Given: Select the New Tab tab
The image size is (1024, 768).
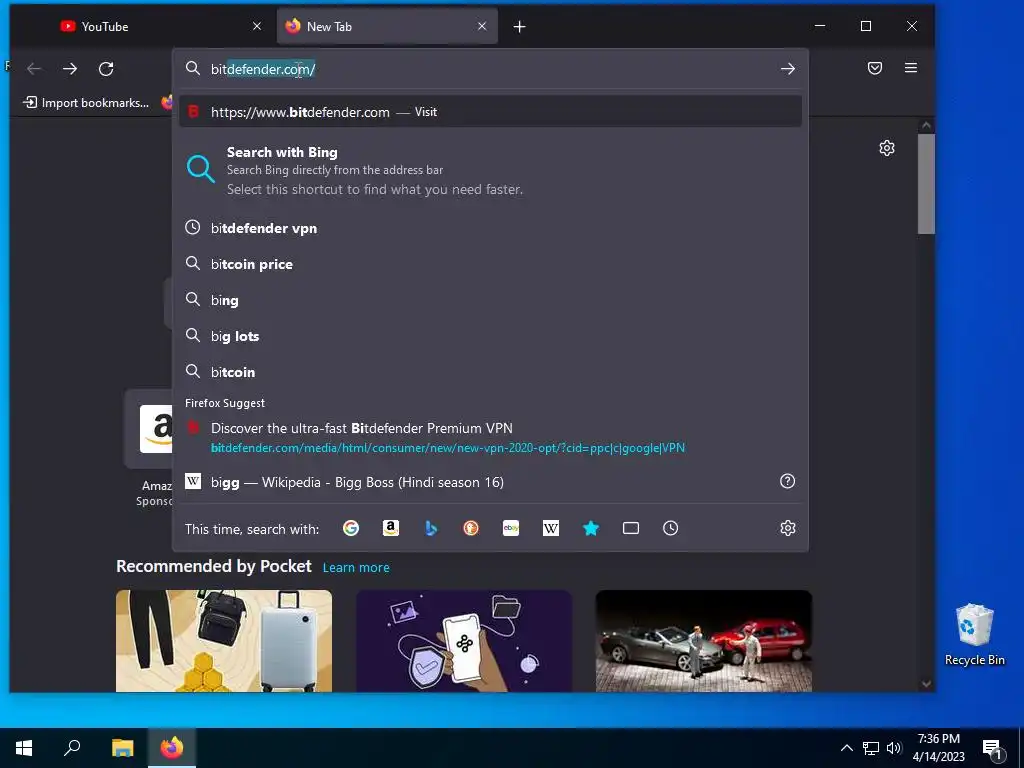Looking at the screenshot, I should pyautogui.click(x=387, y=27).
